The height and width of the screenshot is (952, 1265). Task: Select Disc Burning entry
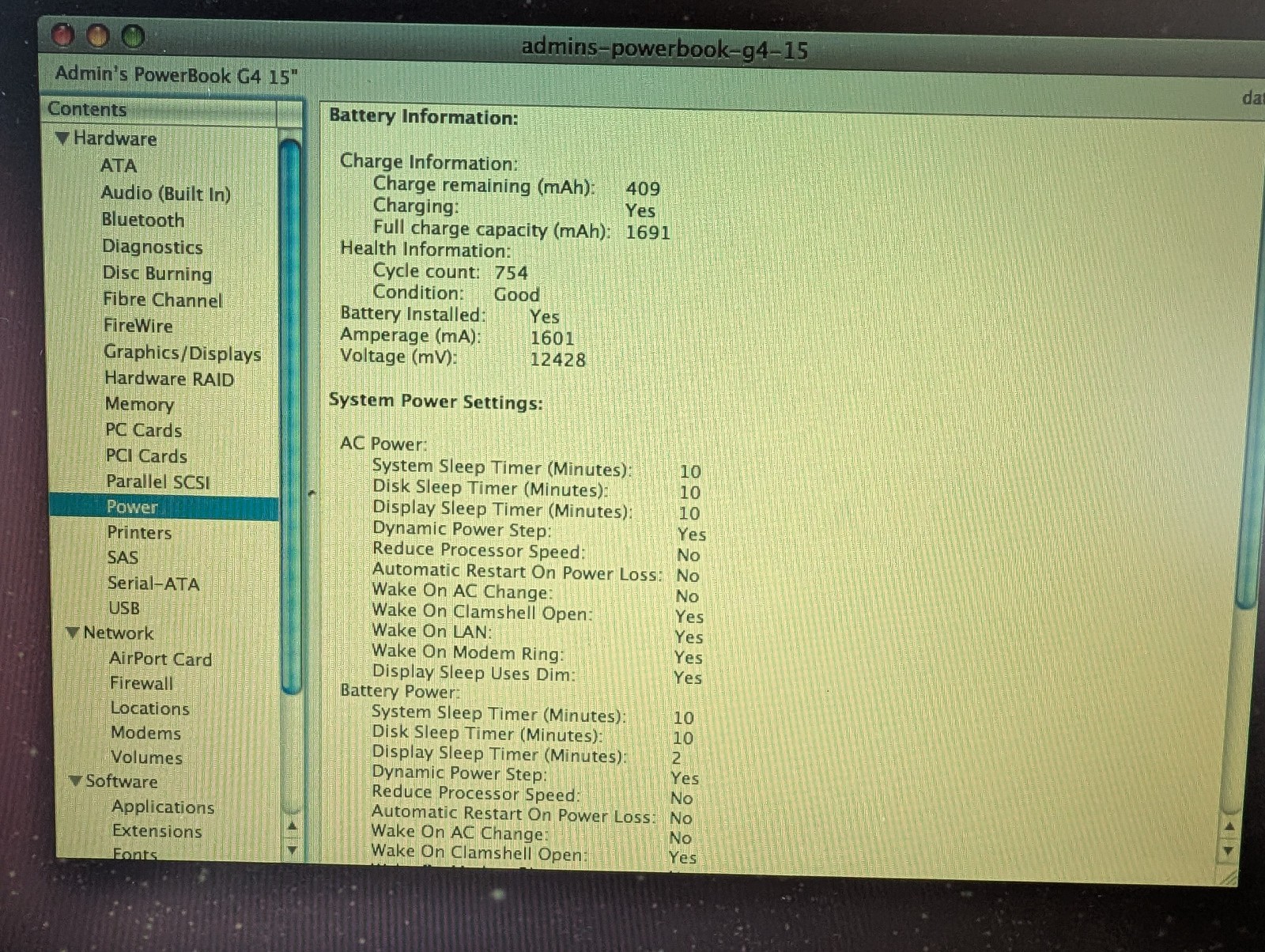pos(157,274)
